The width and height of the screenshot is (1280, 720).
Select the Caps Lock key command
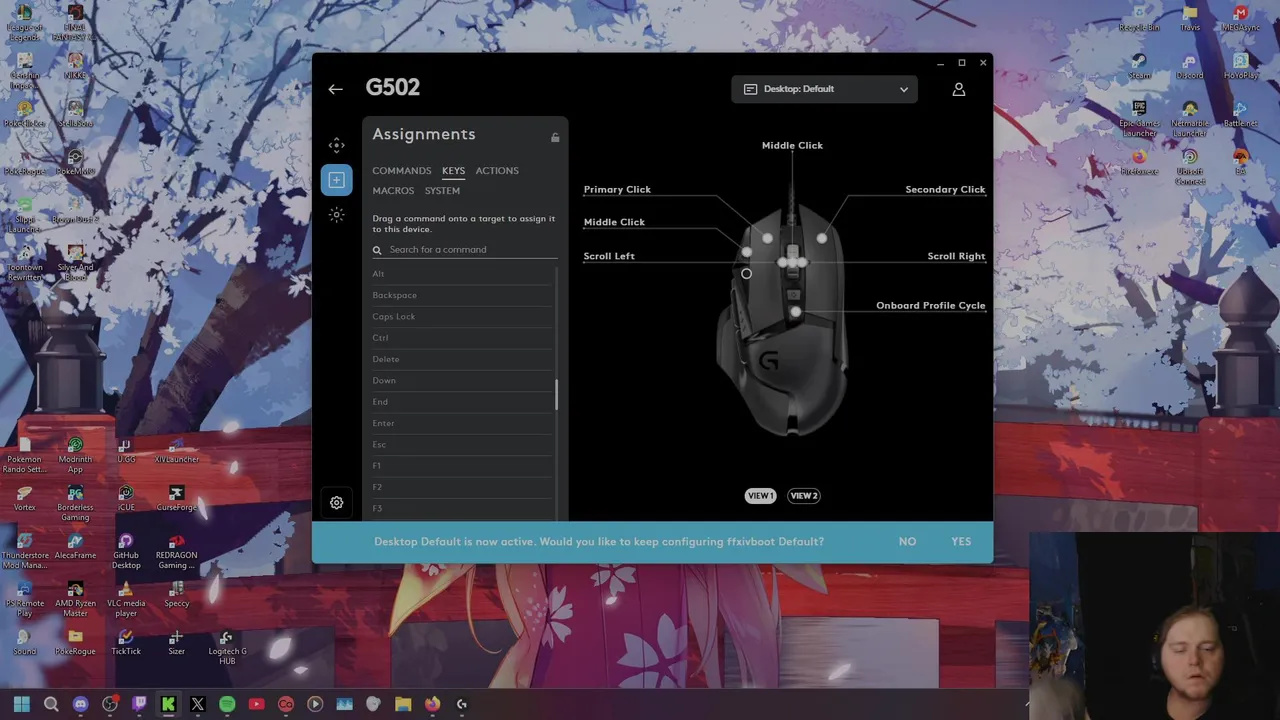pyautogui.click(x=462, y=316)
